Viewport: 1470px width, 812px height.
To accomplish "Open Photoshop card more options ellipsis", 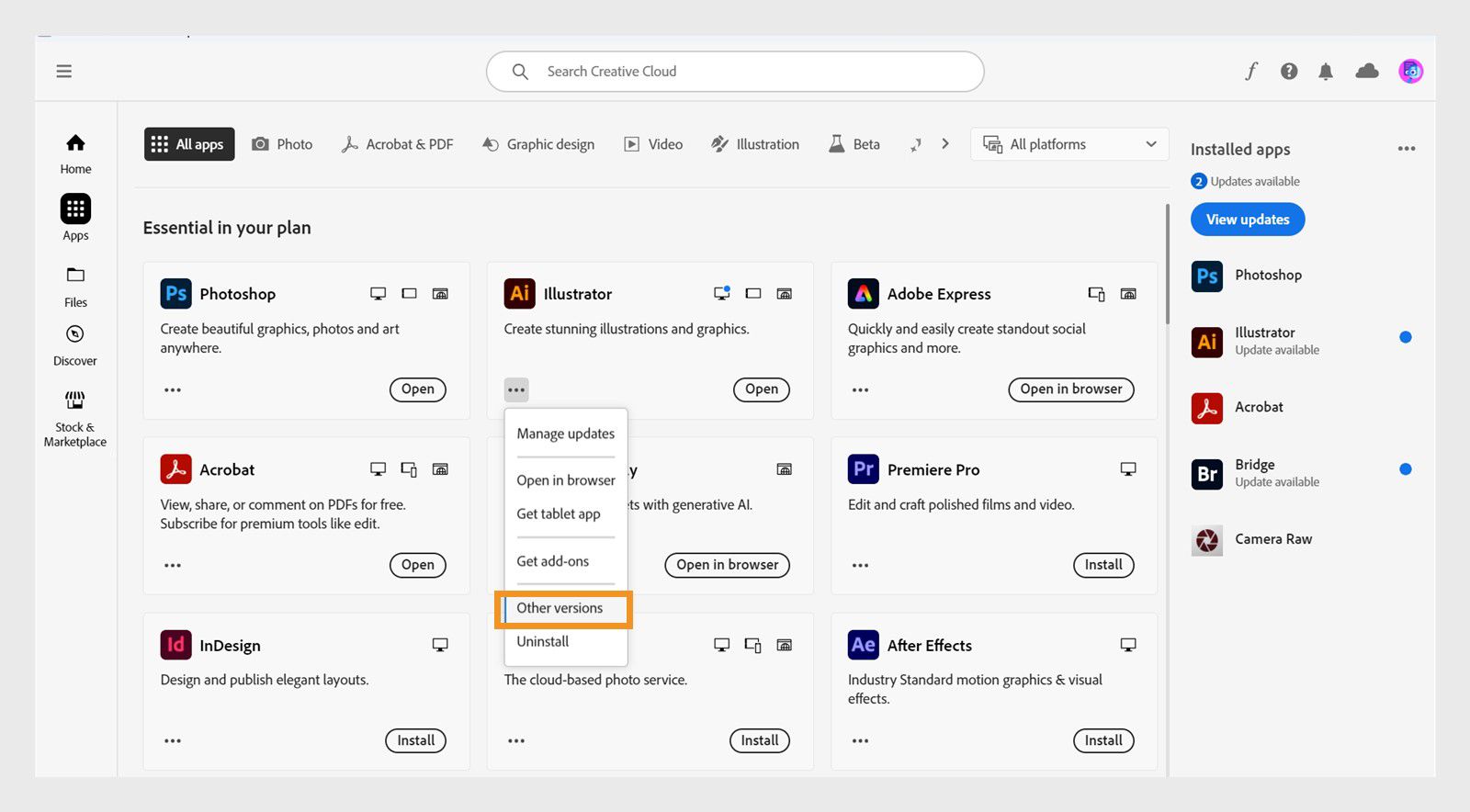I will 173,389.
